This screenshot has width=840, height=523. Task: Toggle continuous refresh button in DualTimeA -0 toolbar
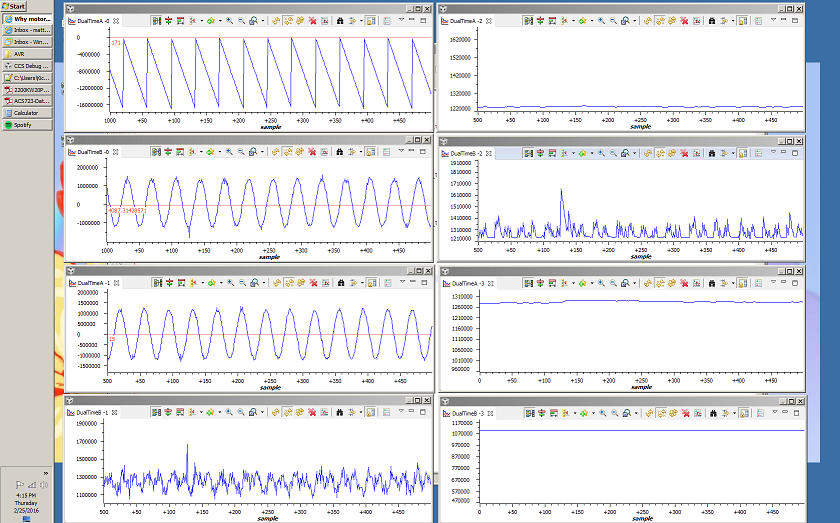pos(288,20)
